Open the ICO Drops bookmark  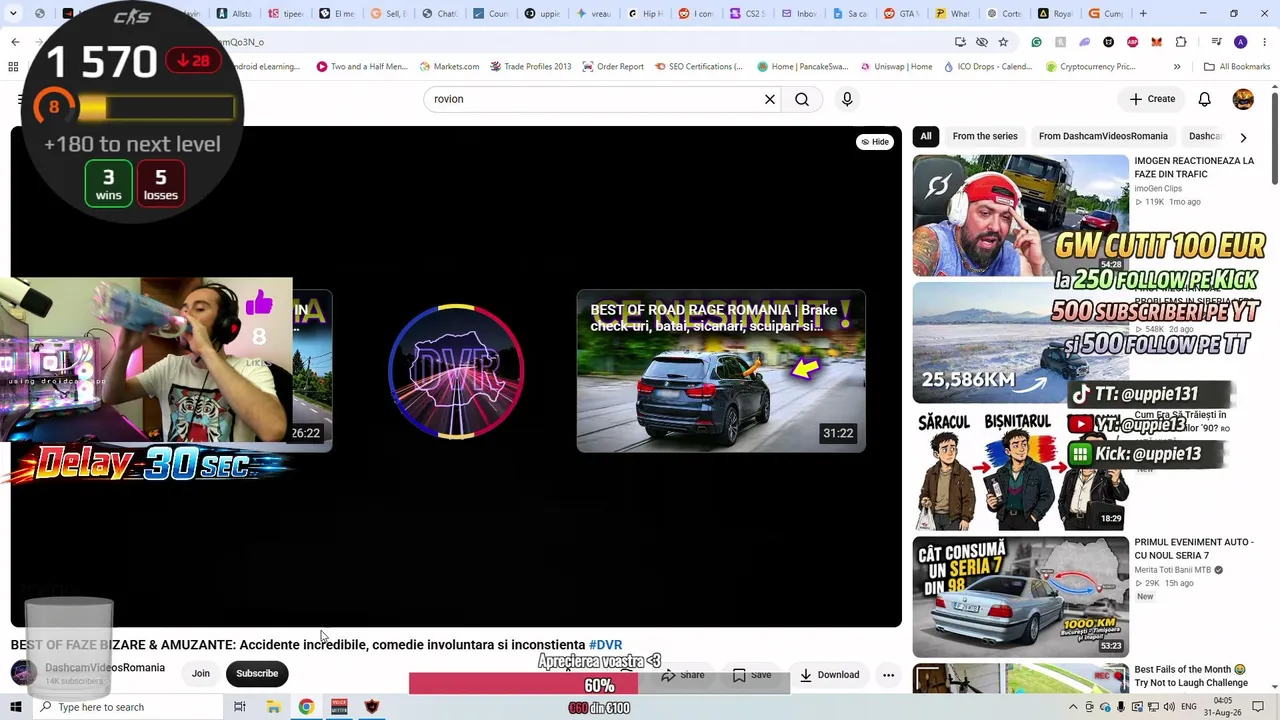coord(987,67)
